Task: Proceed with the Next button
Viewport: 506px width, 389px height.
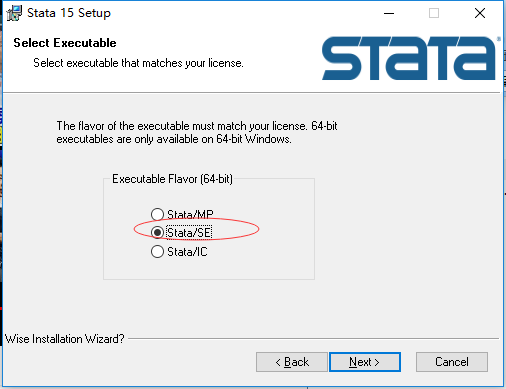Action: (x=365, y=362)
